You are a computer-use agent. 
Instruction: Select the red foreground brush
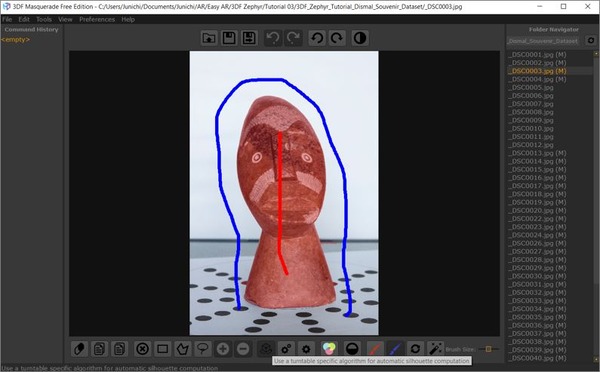pyautogui.click(x=375, y=349)
